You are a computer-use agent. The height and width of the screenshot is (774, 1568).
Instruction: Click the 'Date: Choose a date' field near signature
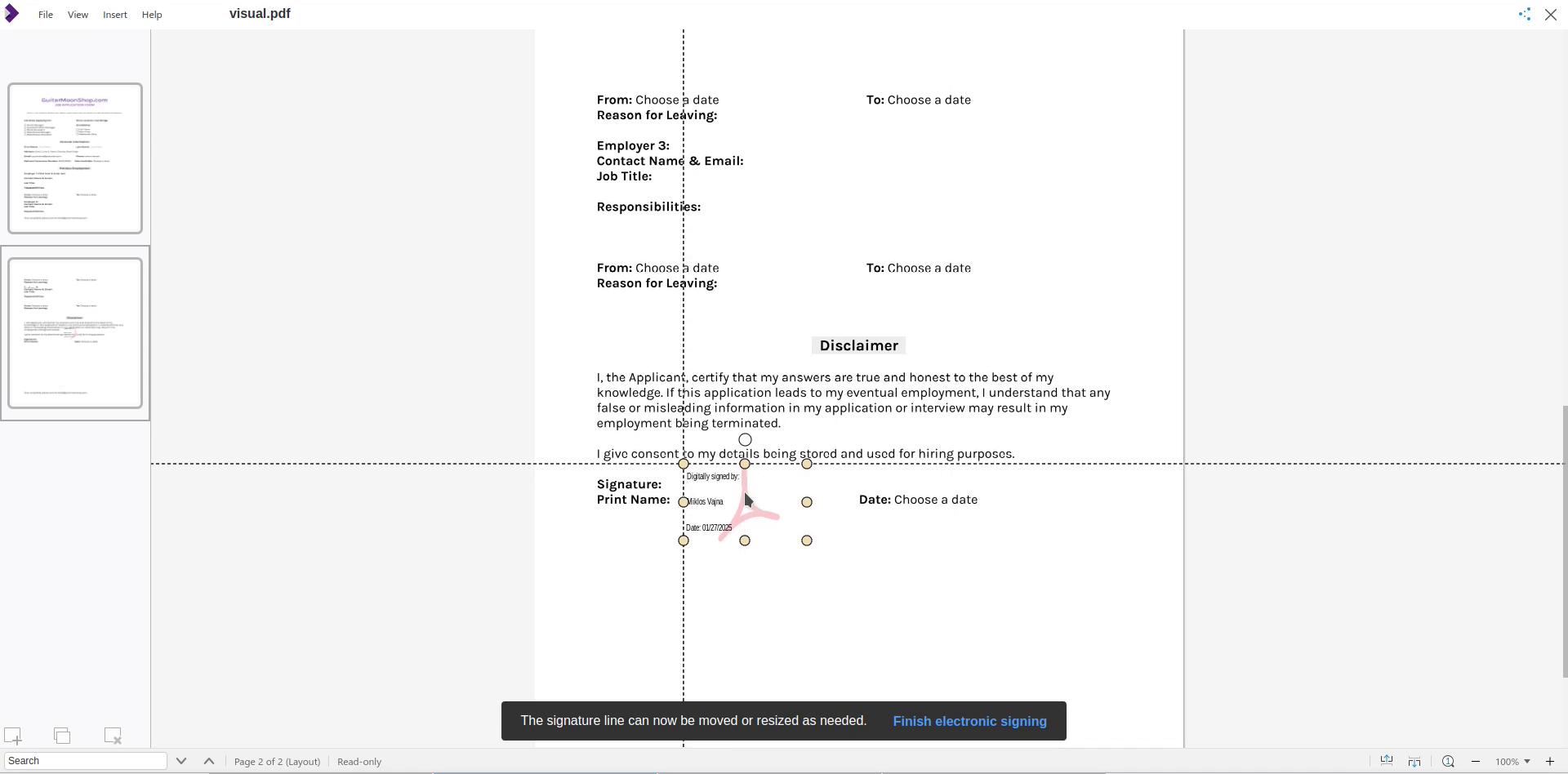918,500
